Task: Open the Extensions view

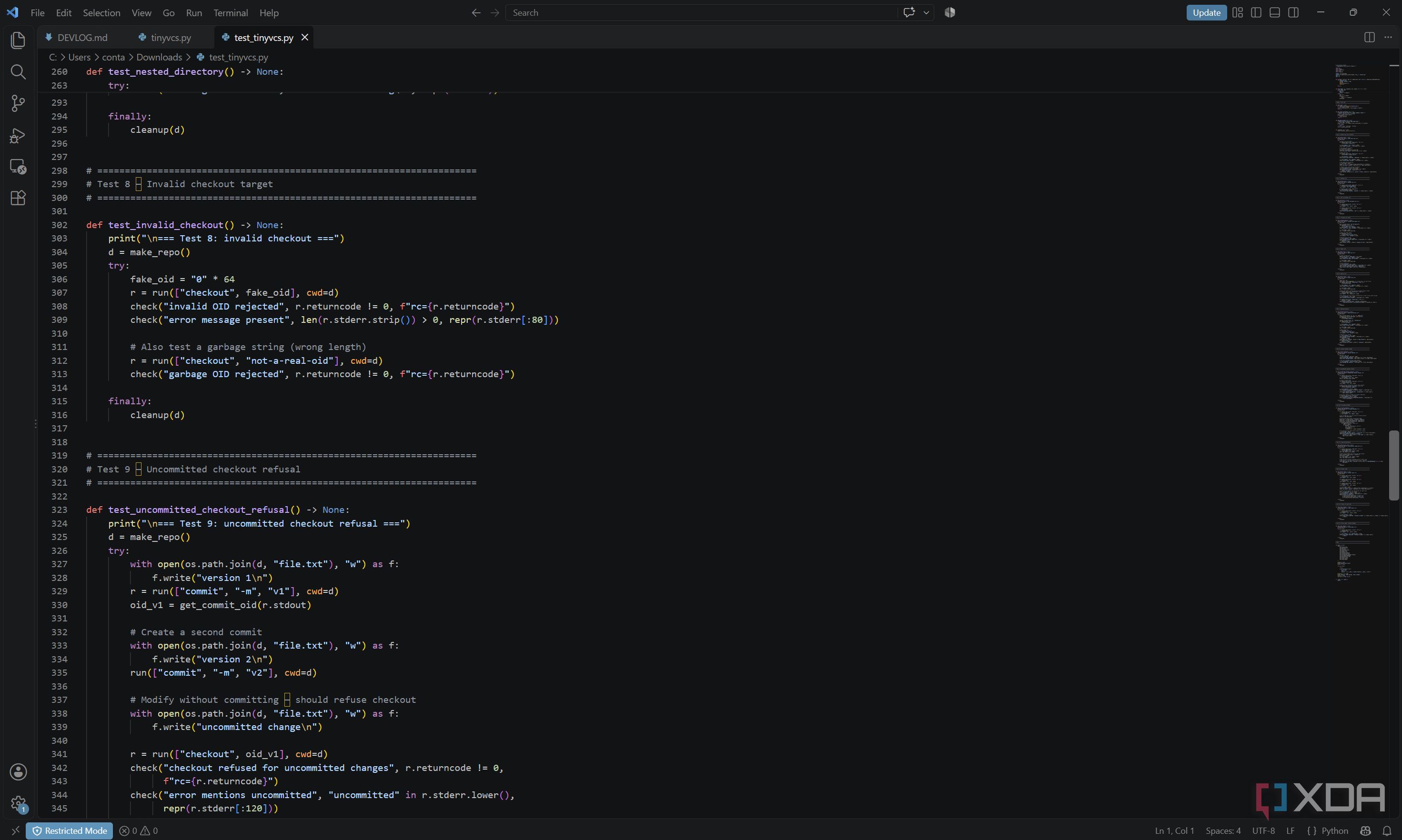Action: (x=18, y=198)
